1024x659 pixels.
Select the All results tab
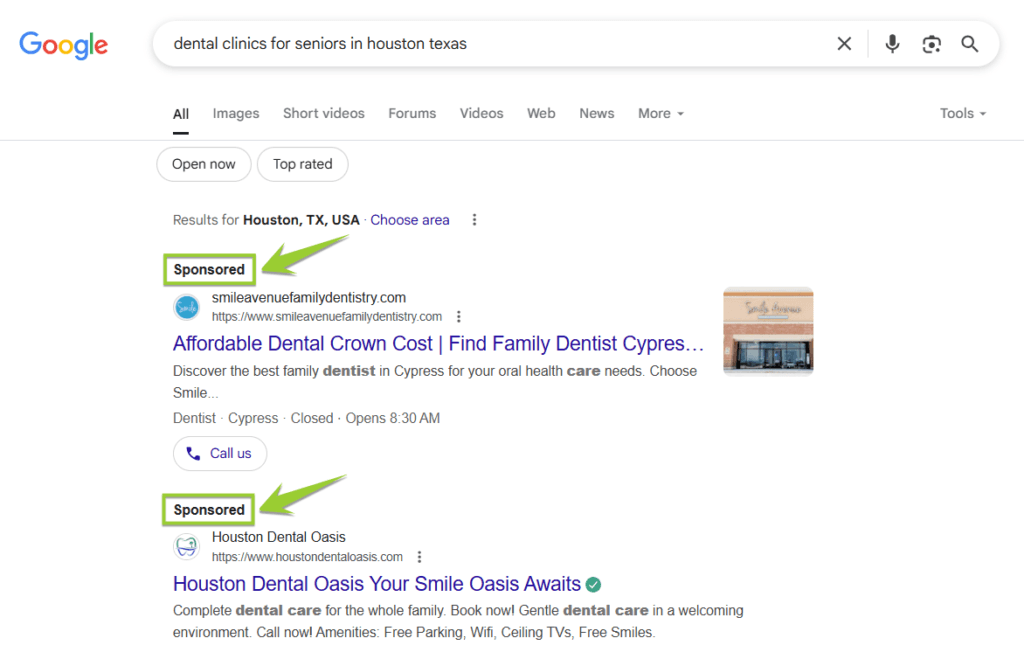pyautogui.click(x=181, y=114)
